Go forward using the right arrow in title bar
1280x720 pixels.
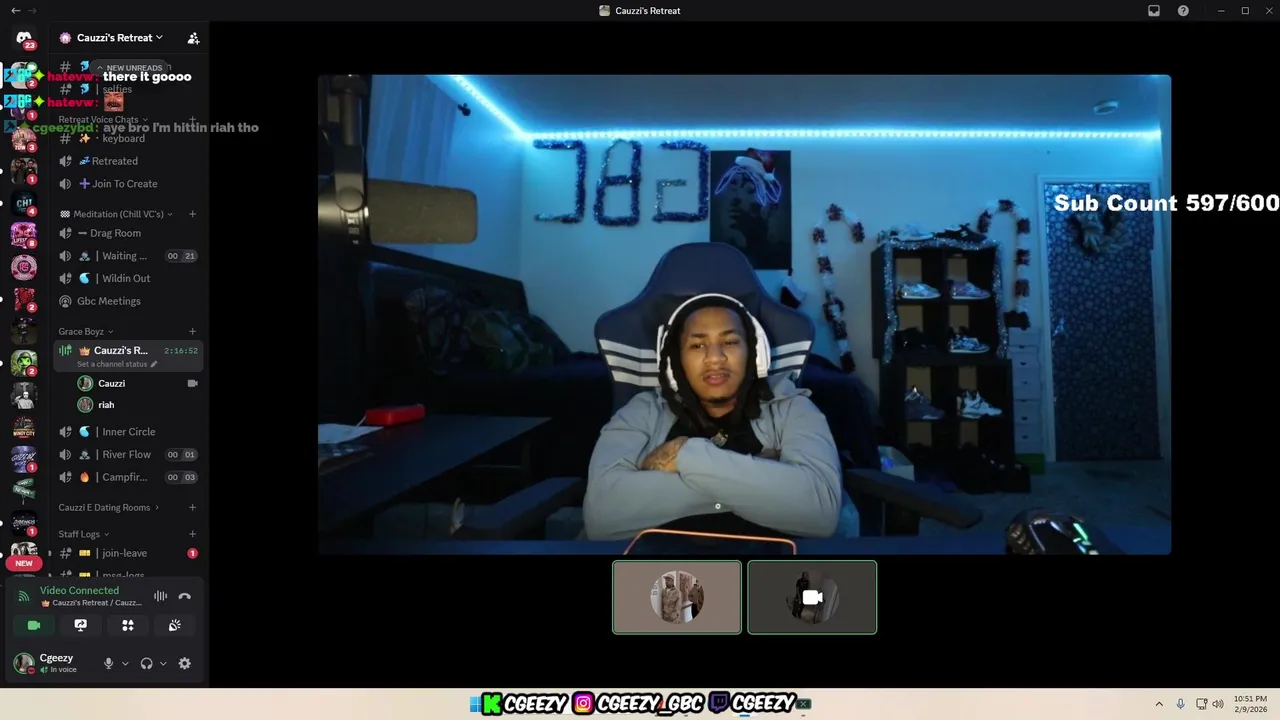click(33, 11)
